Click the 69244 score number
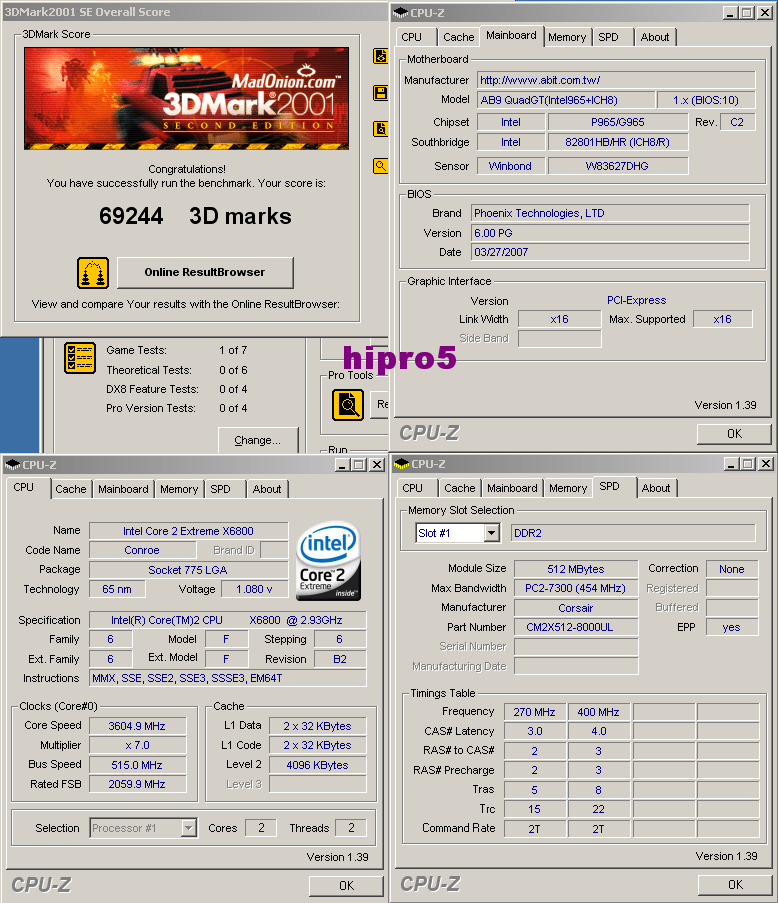 [131, 217]
